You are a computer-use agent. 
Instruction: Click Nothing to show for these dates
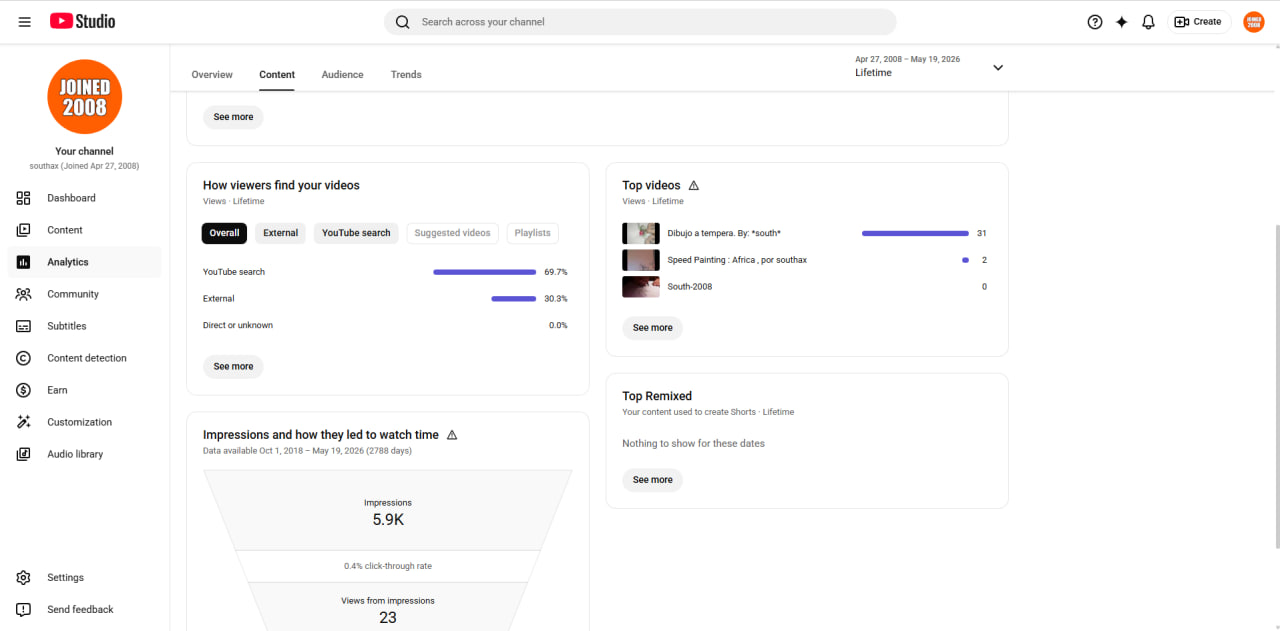coord(693,444)
